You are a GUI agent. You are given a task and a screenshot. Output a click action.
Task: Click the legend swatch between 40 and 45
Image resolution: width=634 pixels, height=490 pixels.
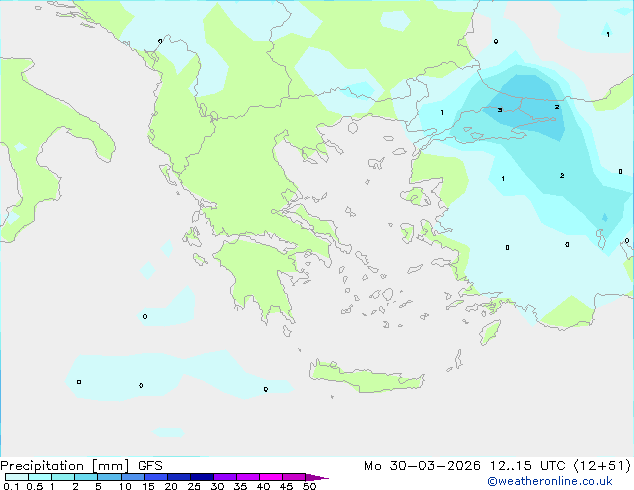[x=271, y=477]
